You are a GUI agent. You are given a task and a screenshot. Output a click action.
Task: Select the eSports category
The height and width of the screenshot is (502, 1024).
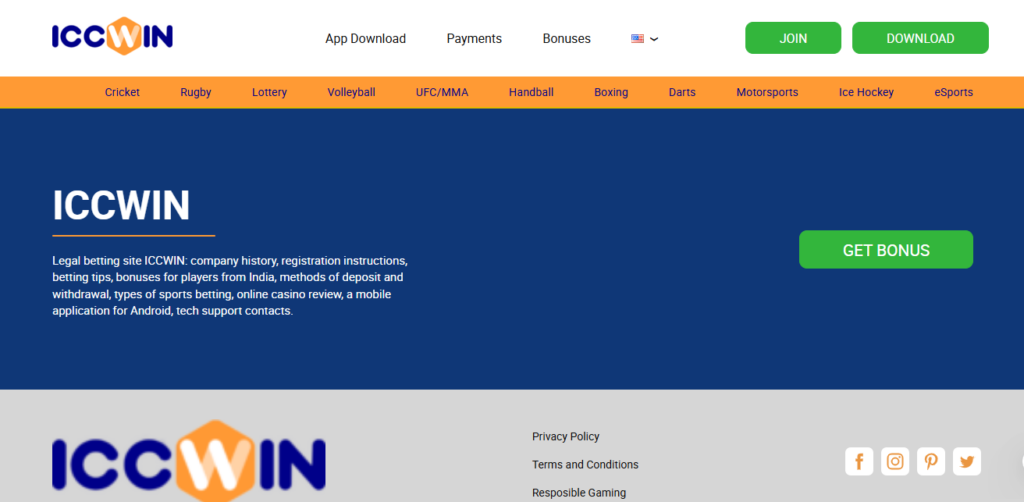coord(953,92)
